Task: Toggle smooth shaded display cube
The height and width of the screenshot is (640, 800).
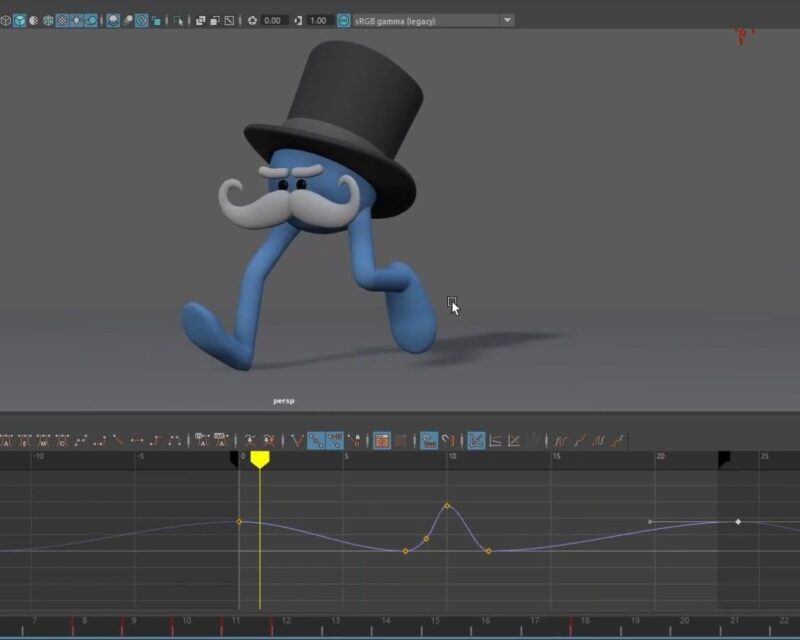Action: 19,20
